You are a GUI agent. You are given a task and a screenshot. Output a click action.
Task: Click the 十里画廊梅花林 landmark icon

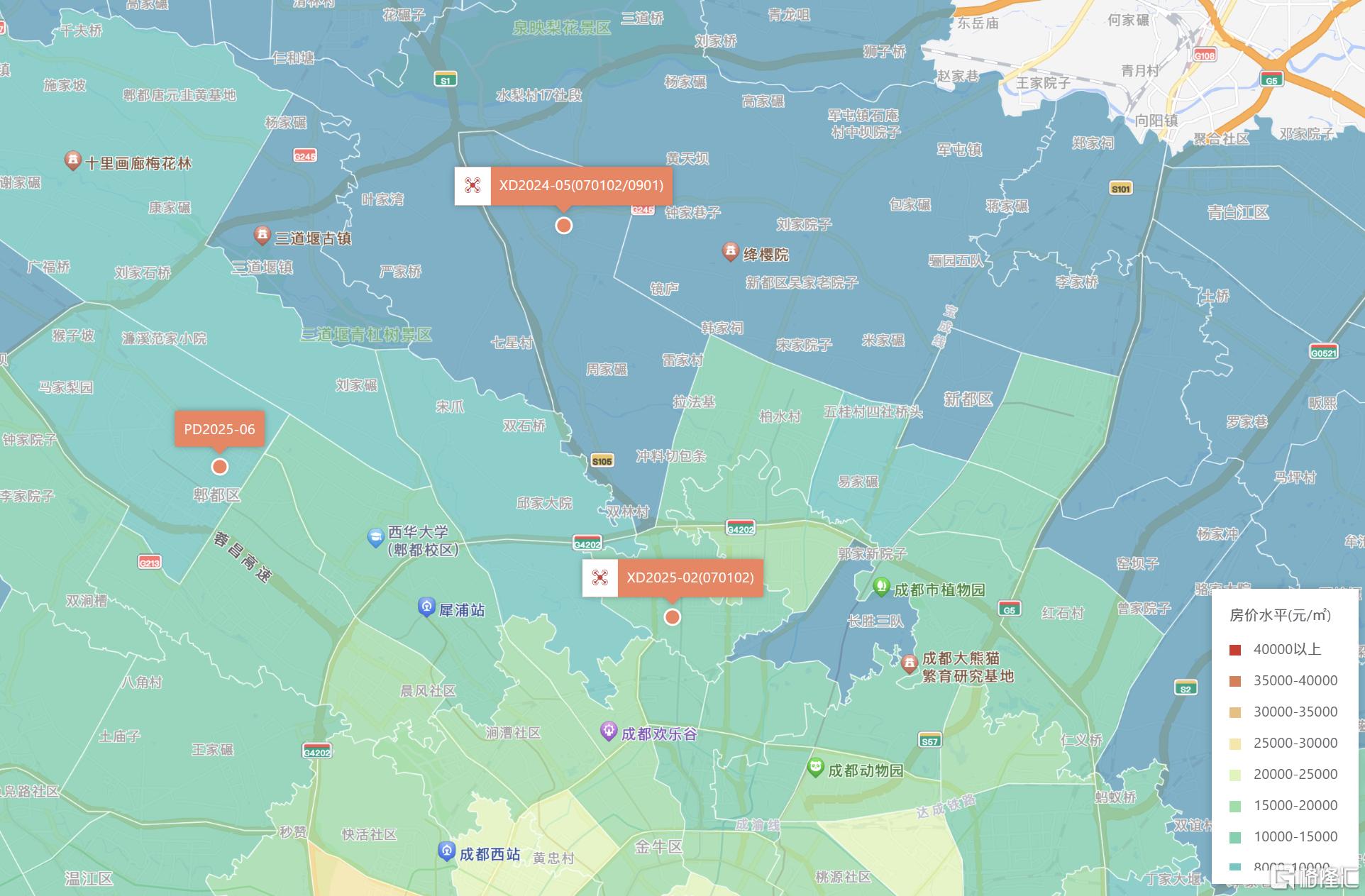72,161
